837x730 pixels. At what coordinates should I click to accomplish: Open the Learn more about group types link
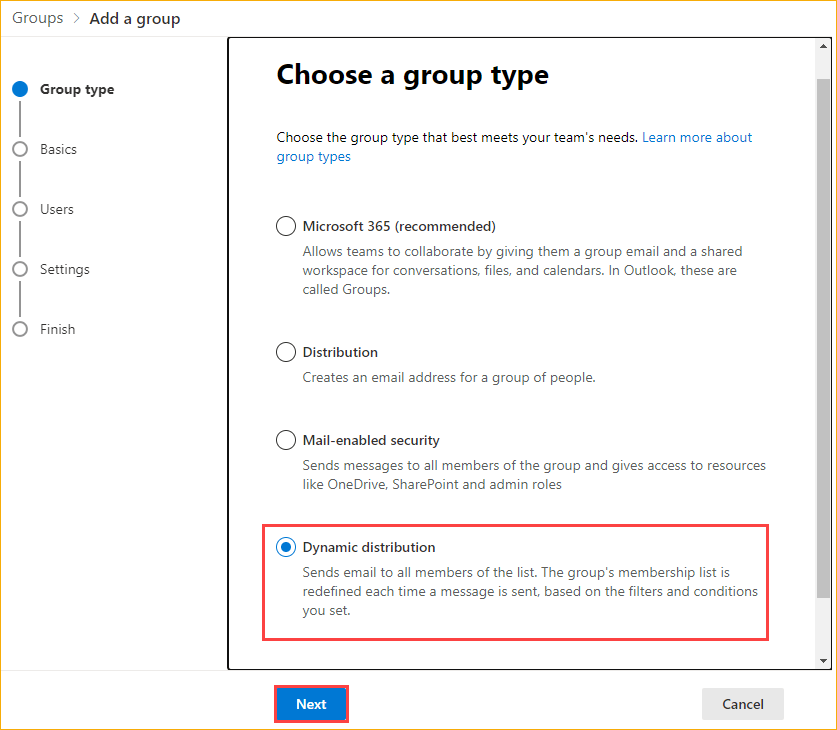(697, 137)
